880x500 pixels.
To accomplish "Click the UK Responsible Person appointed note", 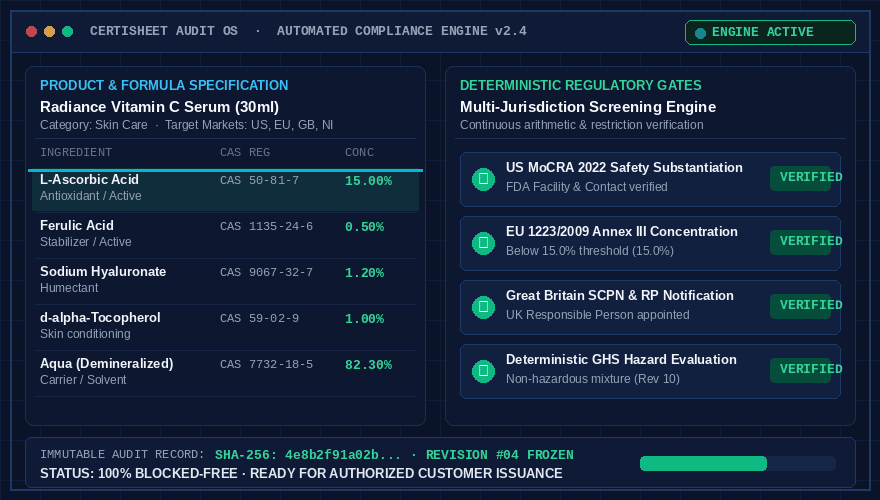I will pos(598,315).
